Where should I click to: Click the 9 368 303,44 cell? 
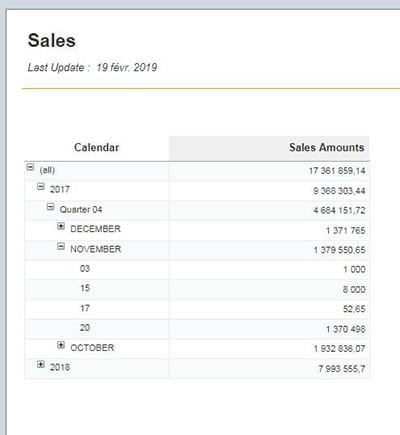coord(339,191)
